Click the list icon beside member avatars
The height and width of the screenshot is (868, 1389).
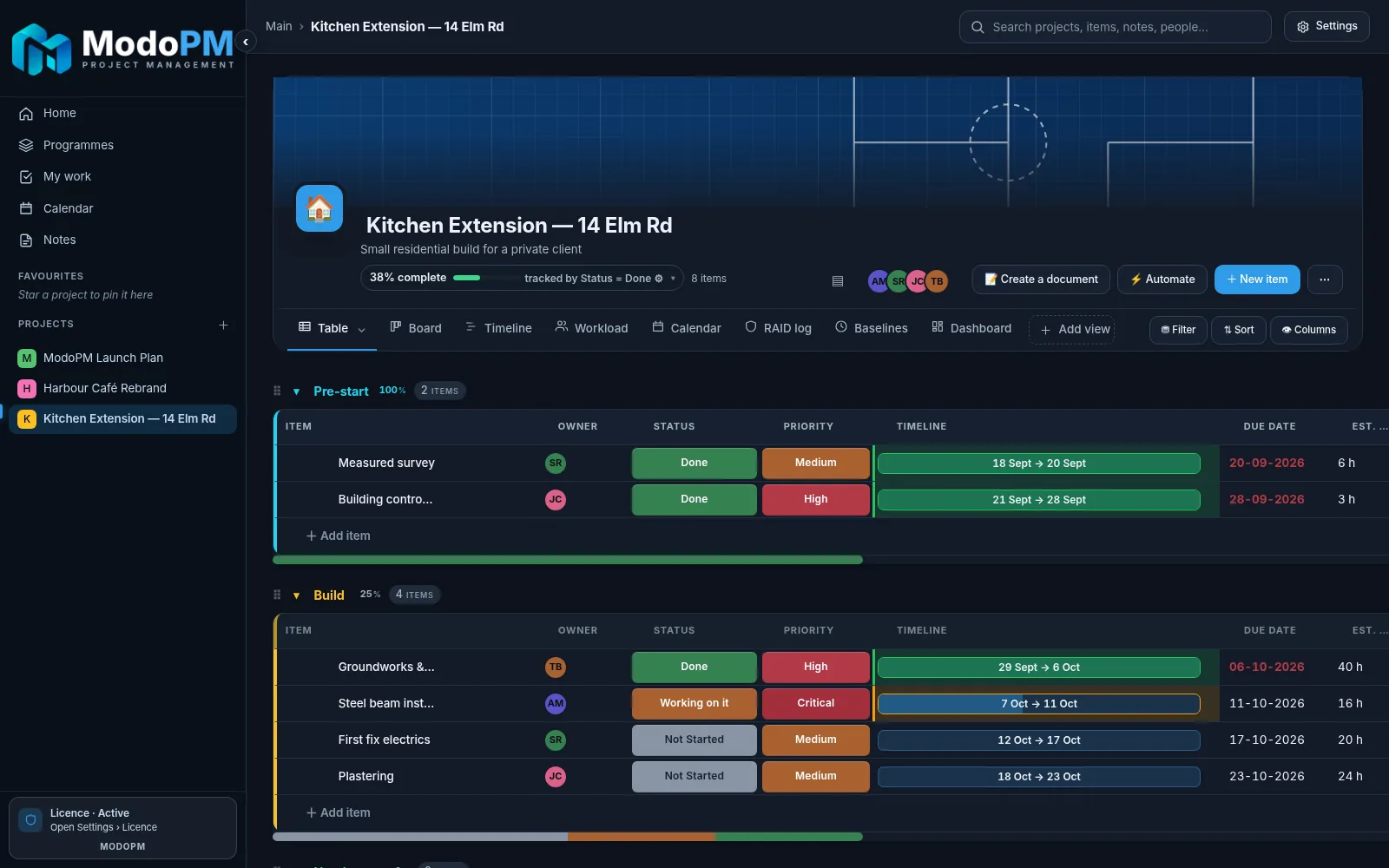838,280
